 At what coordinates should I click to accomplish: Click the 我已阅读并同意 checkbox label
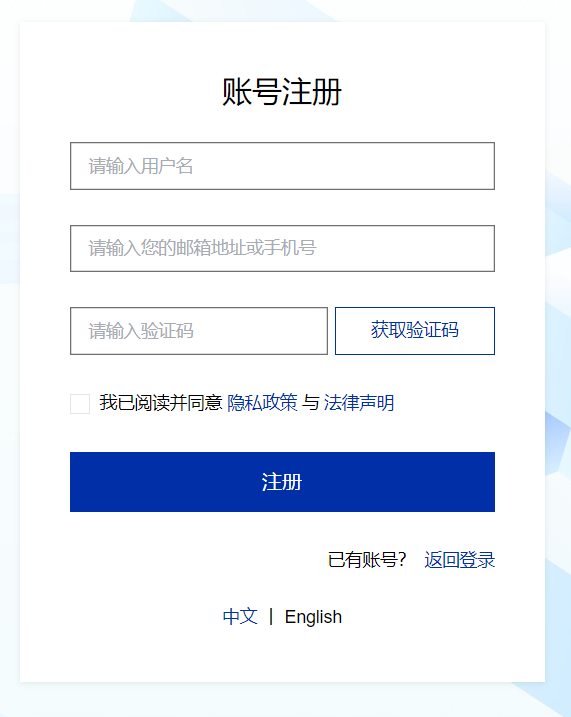[x=160, y=403]
